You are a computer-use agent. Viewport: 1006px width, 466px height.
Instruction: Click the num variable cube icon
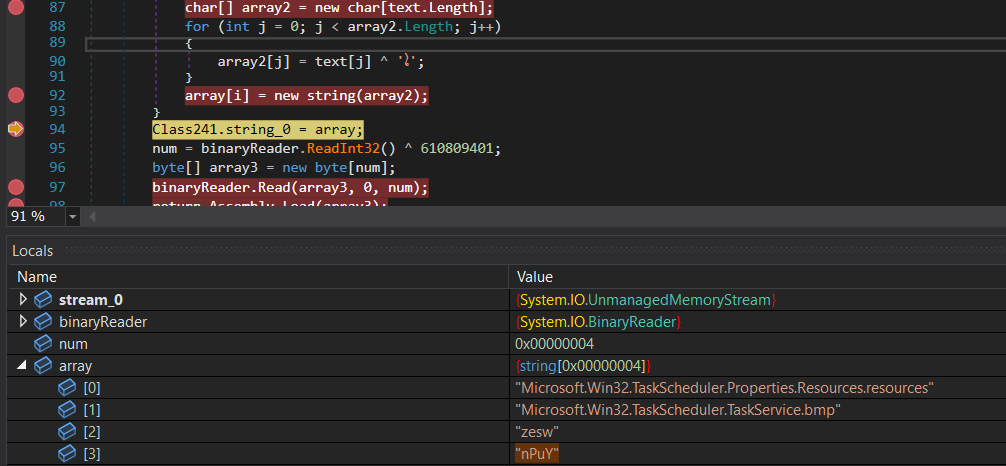(x=43, y=343)
